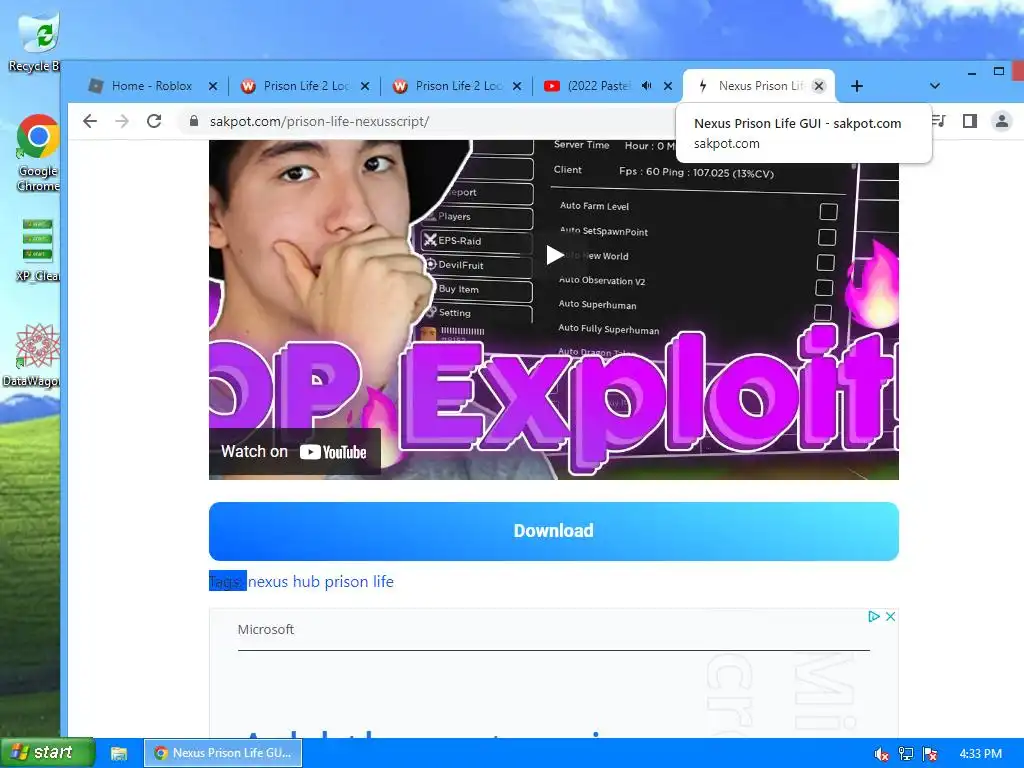Click the blue Download button
Viewport: 1024px width, 768px height.
pos(554,531)
